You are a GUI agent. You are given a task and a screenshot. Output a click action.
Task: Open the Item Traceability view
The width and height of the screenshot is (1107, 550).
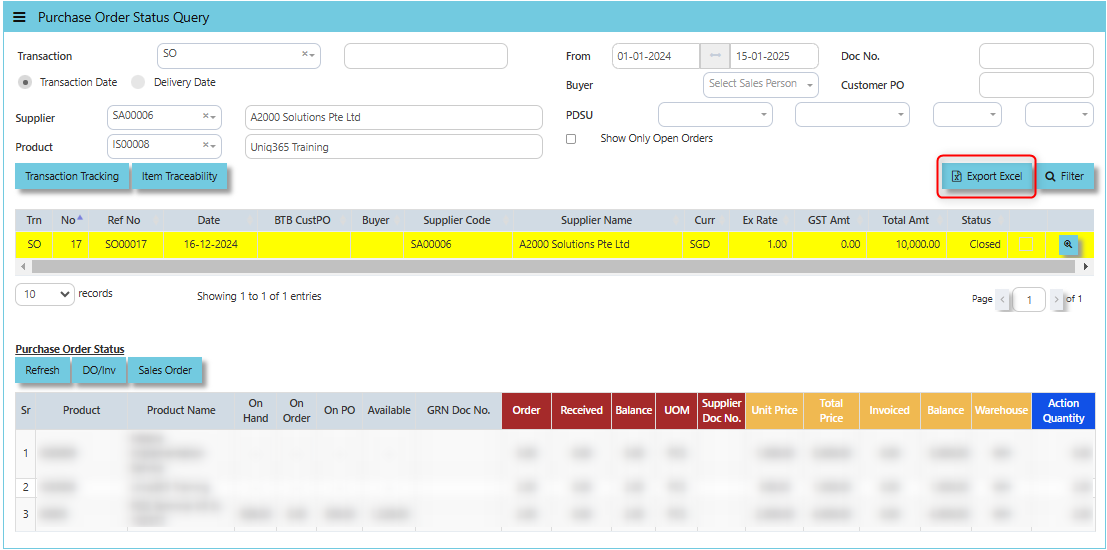(179, 177)
